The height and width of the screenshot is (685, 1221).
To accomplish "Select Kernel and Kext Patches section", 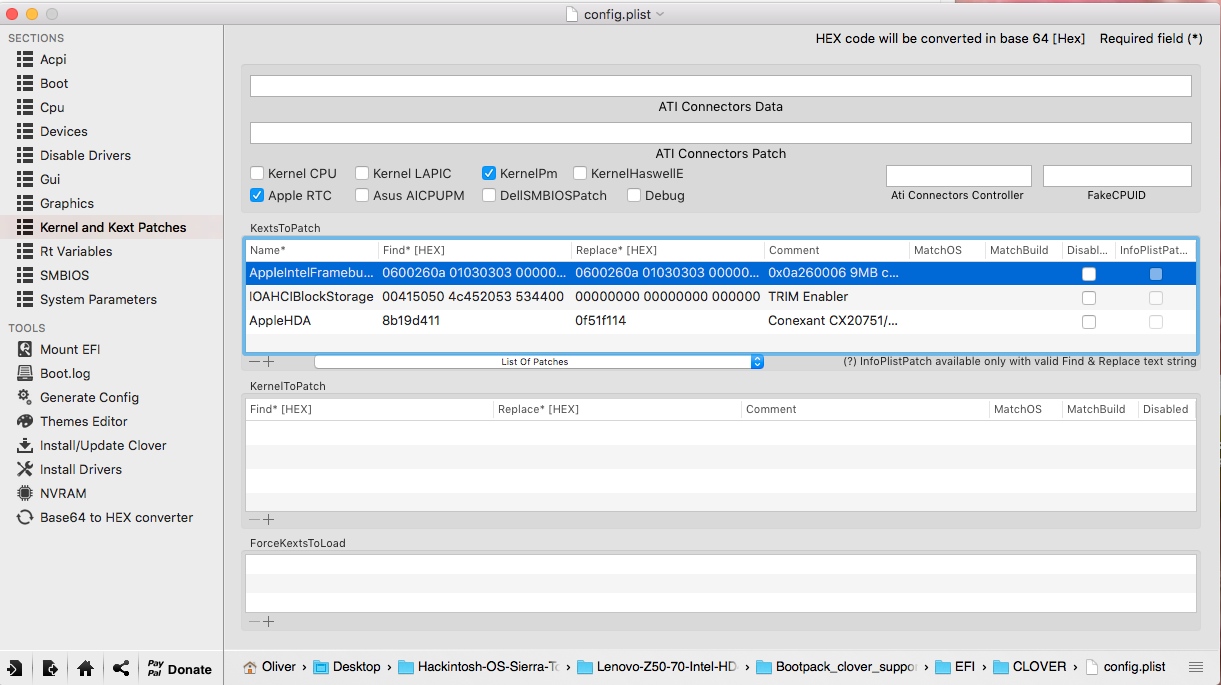I will 113,227.
